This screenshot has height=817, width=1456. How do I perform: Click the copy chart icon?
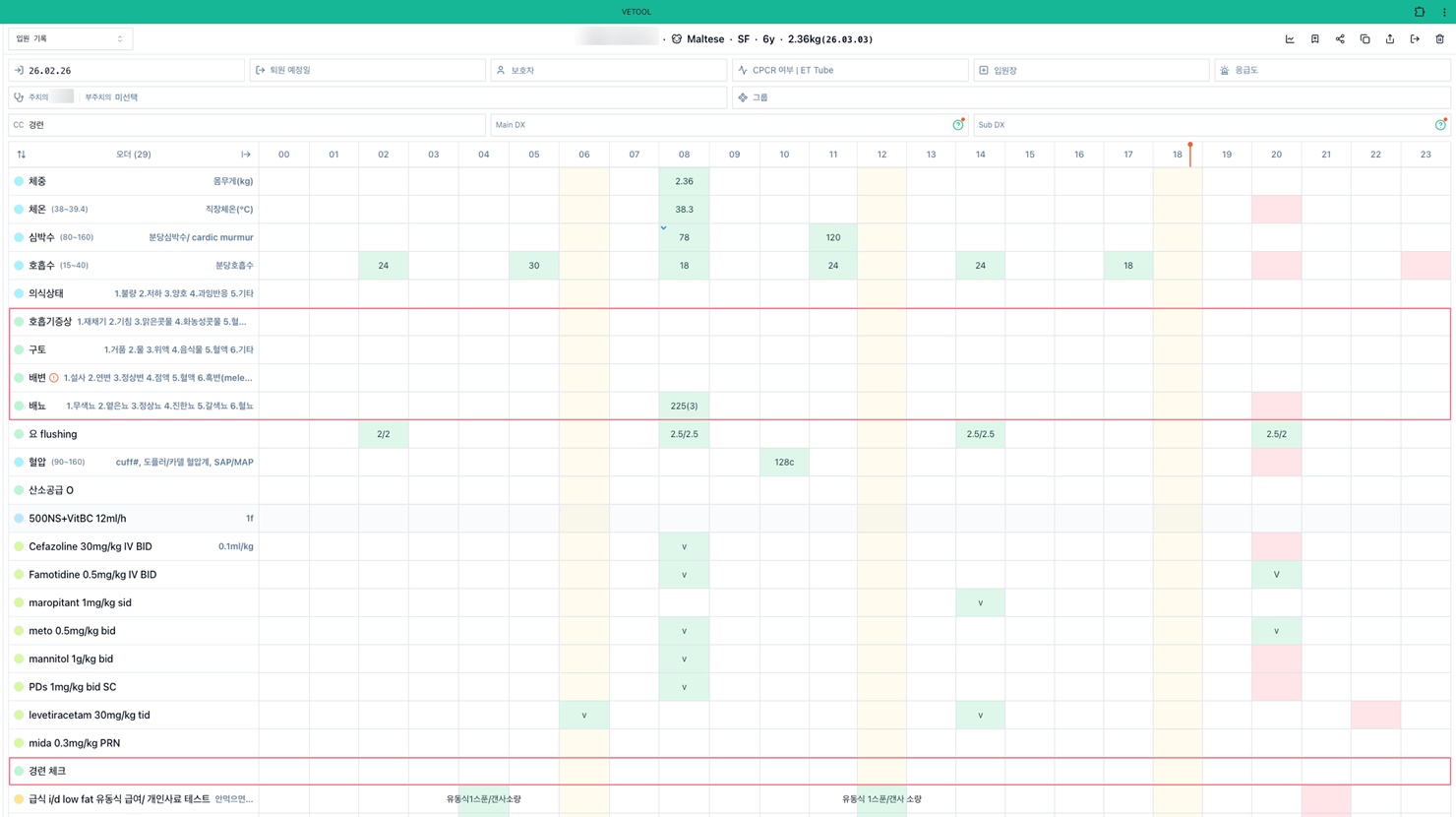(1365, 39)
